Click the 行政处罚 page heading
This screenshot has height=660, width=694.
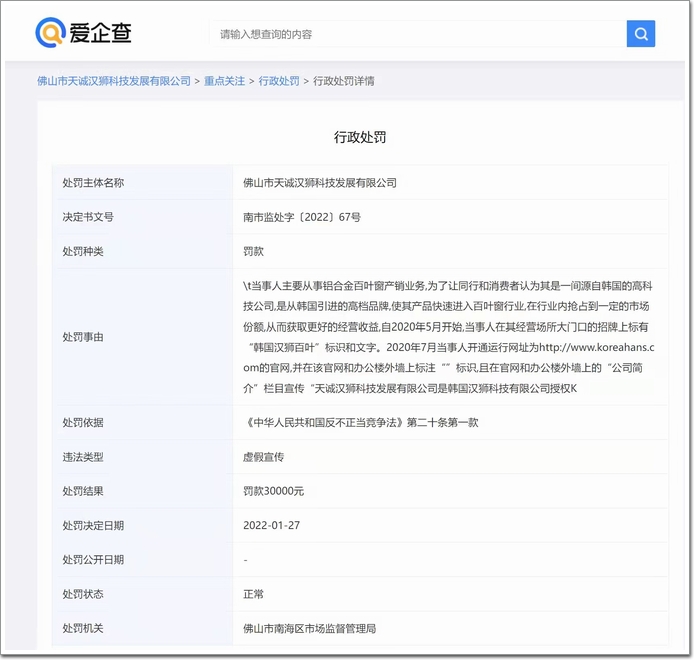(x=360, y=136)
